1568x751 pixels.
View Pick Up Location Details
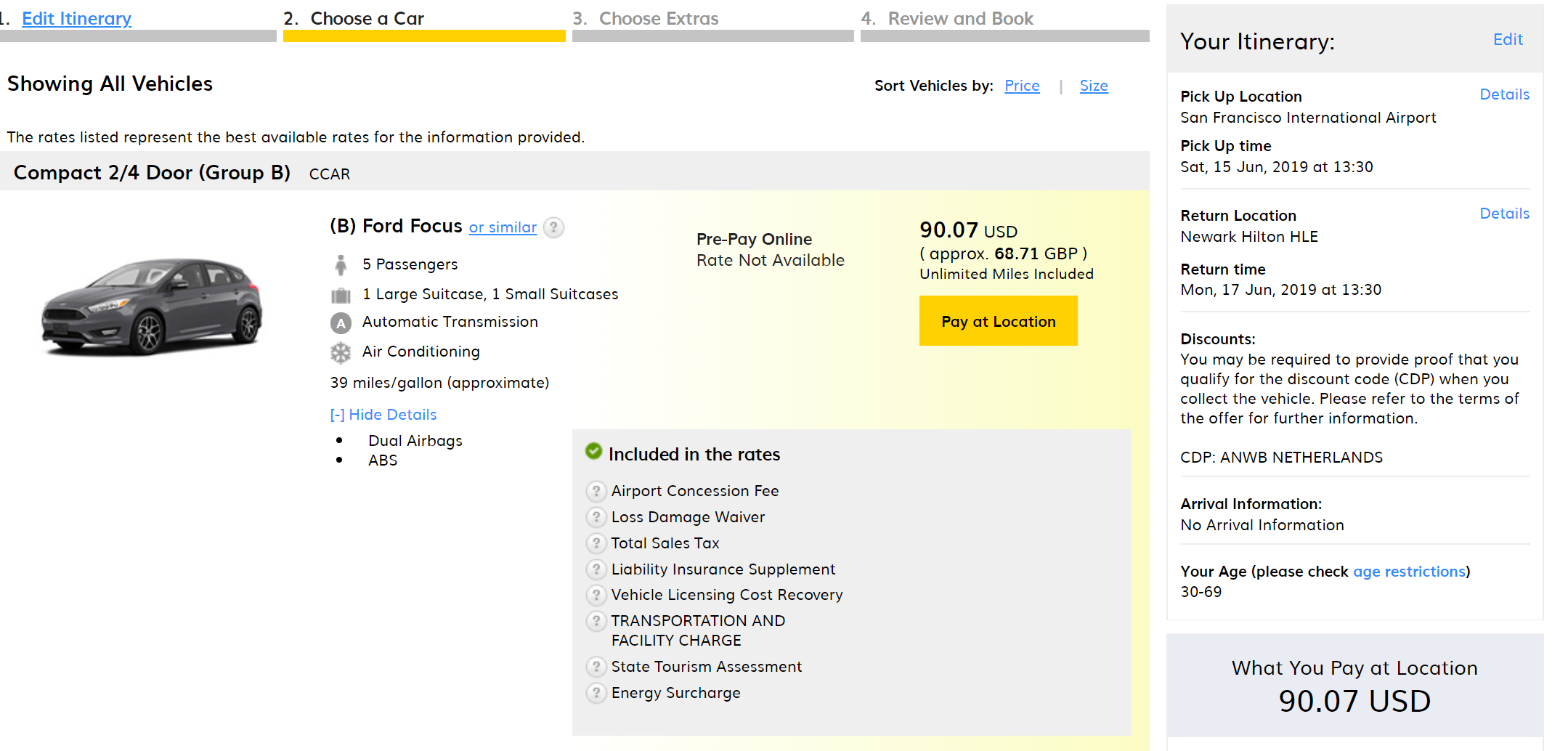point(1504,94)
